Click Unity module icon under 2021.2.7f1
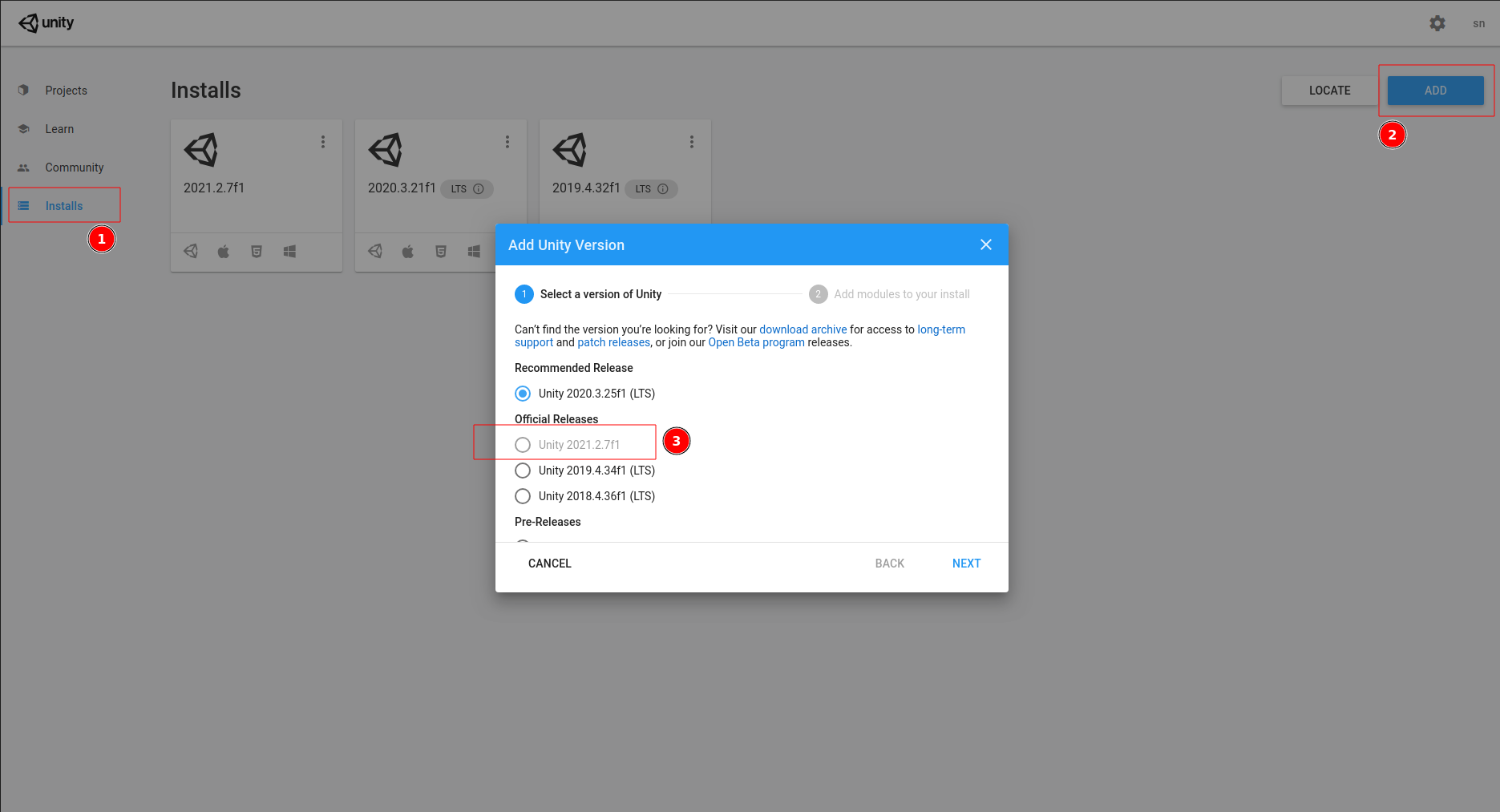 coord(191,251)
